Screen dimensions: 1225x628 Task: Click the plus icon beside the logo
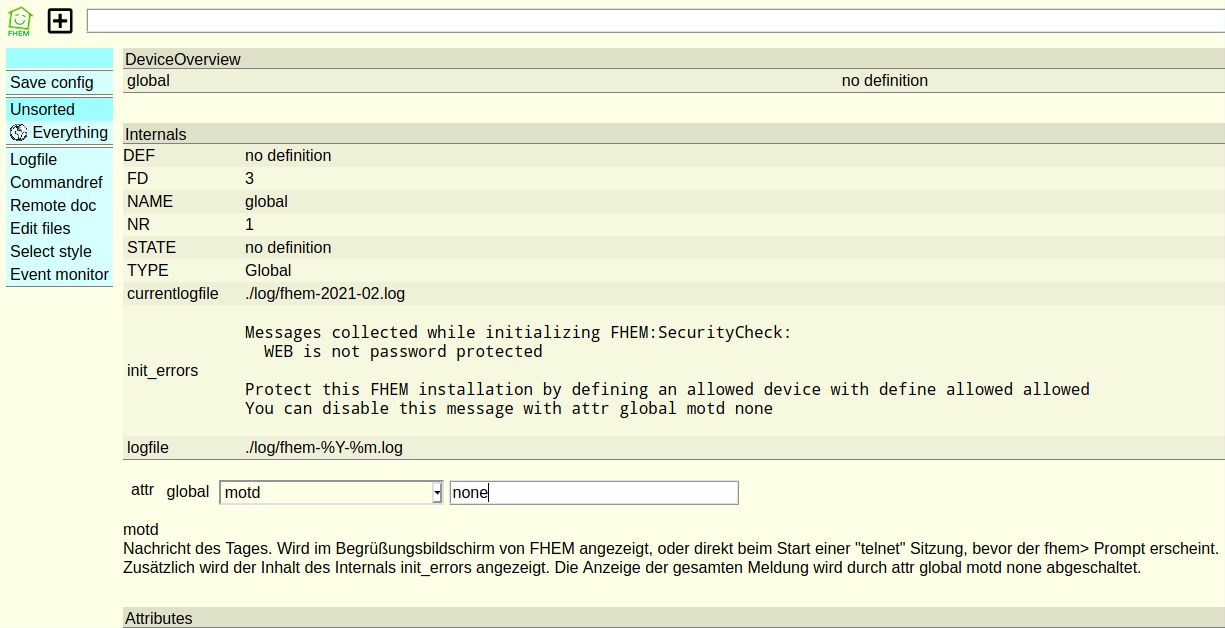coord(61,21)
